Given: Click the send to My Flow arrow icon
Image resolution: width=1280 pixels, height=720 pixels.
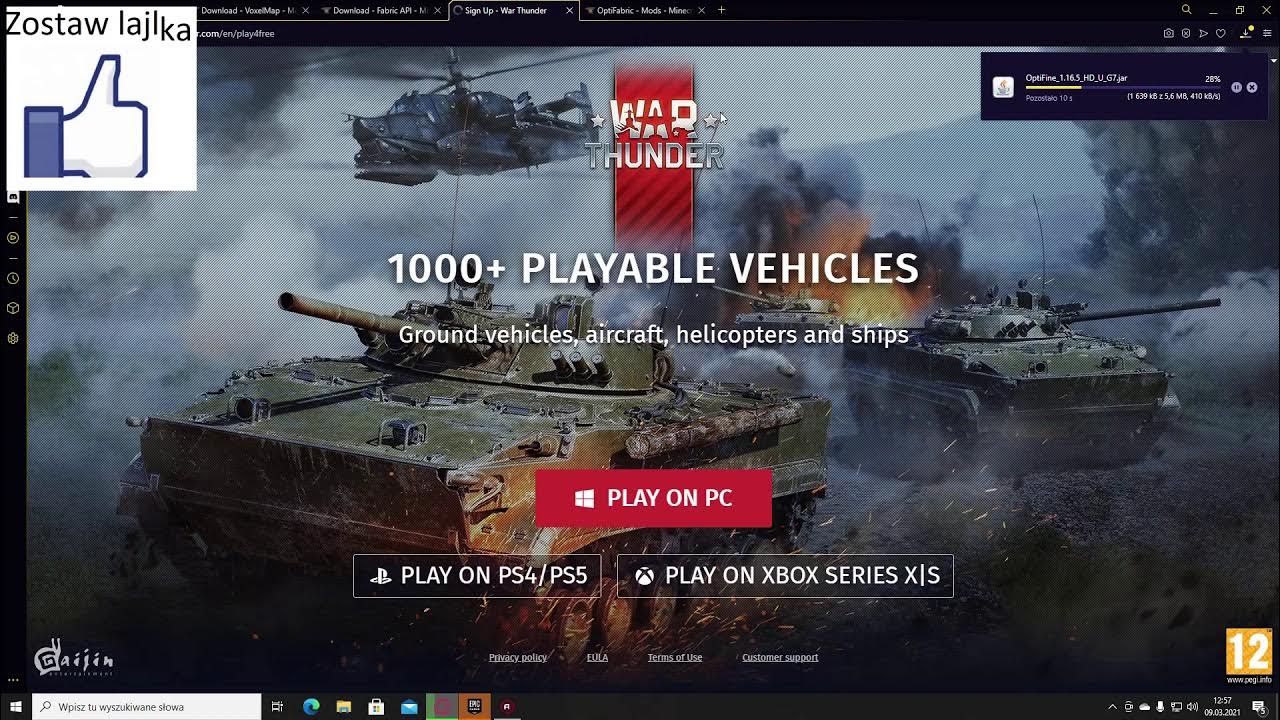Looking at the screenshot, I should tap(1204, 33).
